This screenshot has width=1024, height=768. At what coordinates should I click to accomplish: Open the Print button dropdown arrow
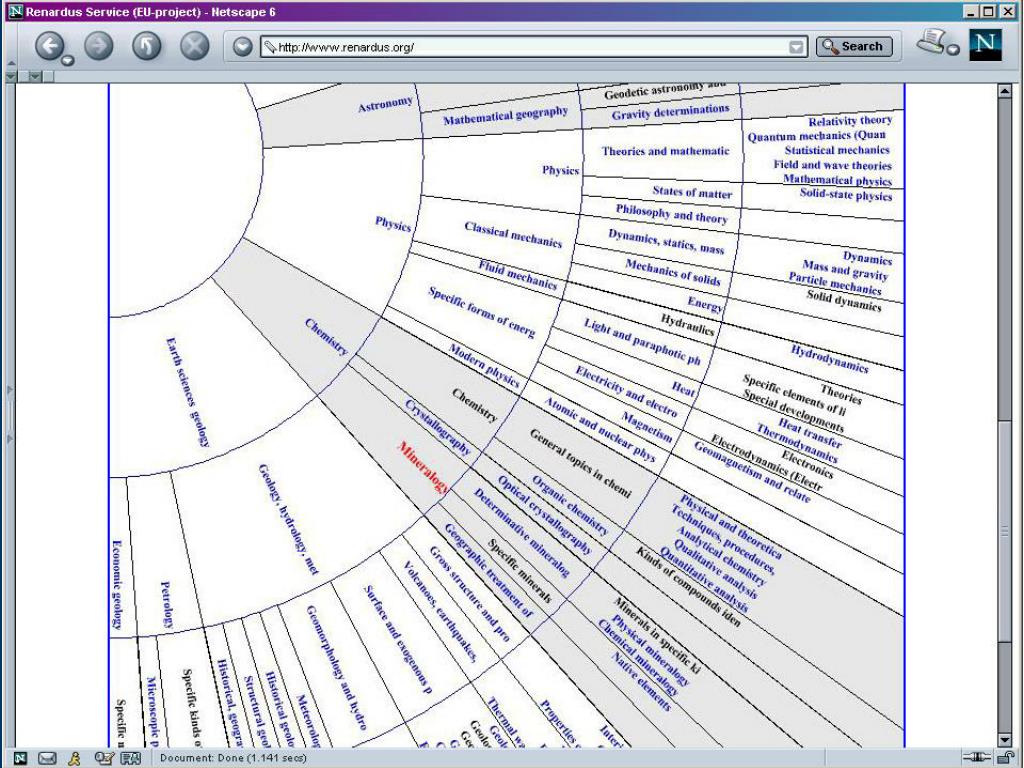[953, 50]
